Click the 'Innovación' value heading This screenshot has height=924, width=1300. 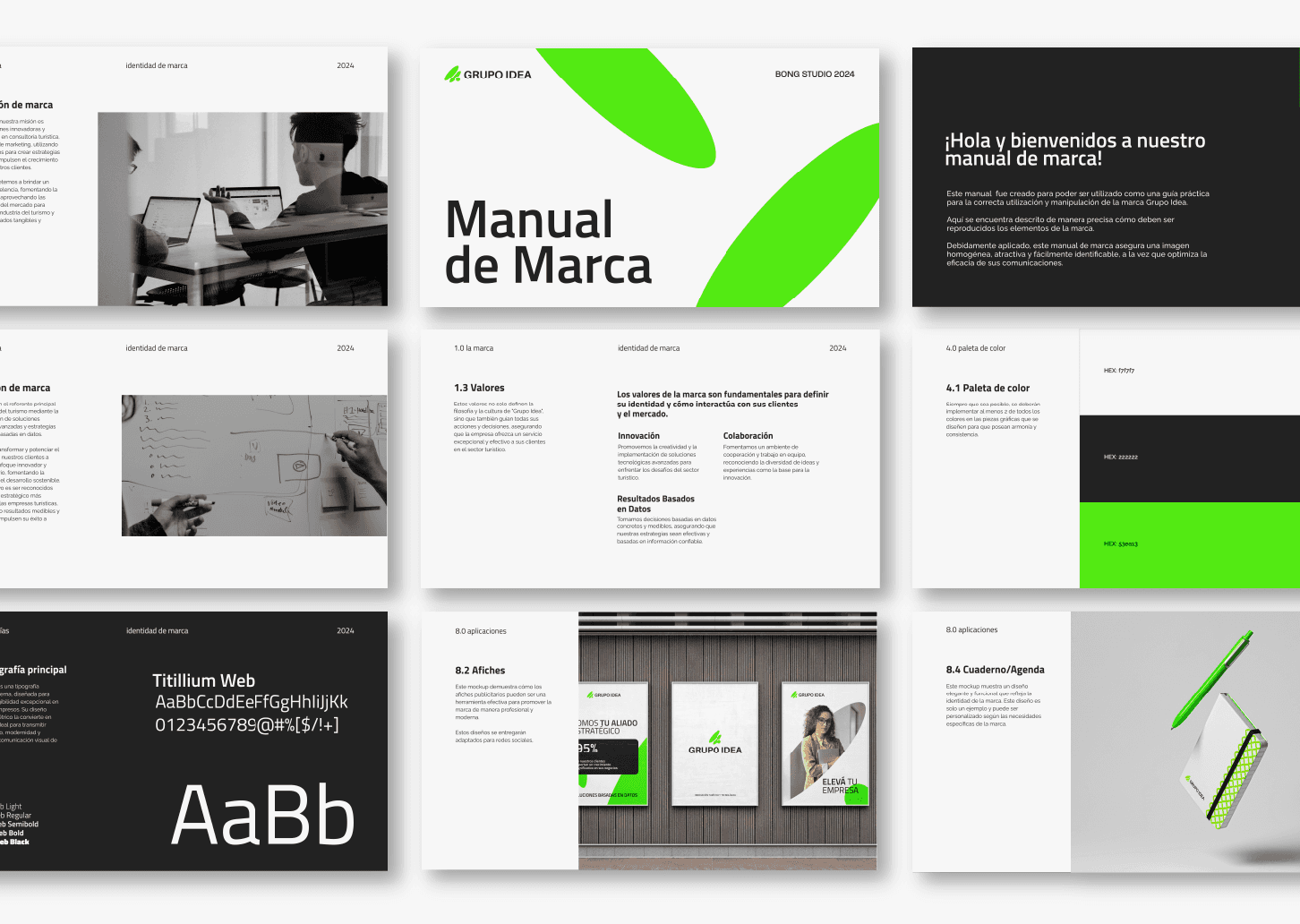click(638, 436)
